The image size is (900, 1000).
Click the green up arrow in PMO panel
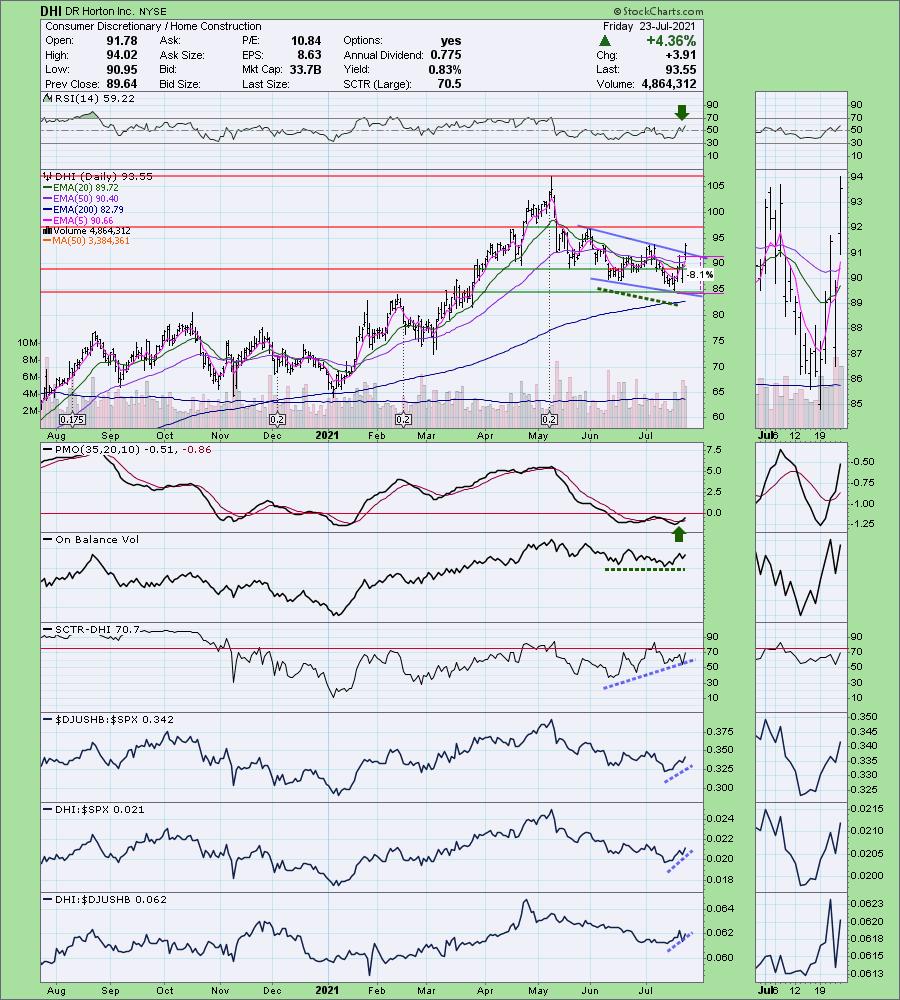[680, 534]
